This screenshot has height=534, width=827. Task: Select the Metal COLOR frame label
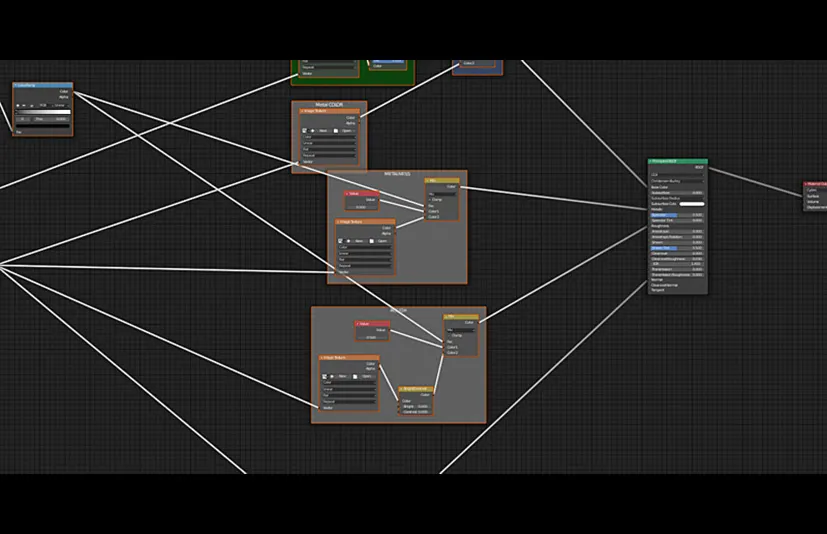click(x=329, y=104)
